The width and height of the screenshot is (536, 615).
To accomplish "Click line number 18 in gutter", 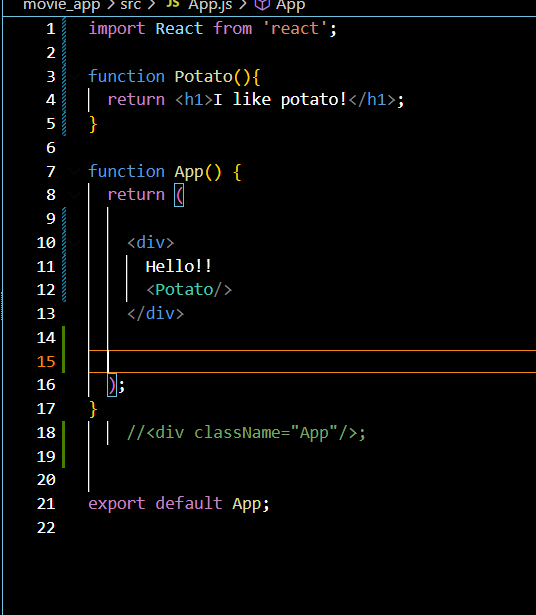I will click(46, 433).
